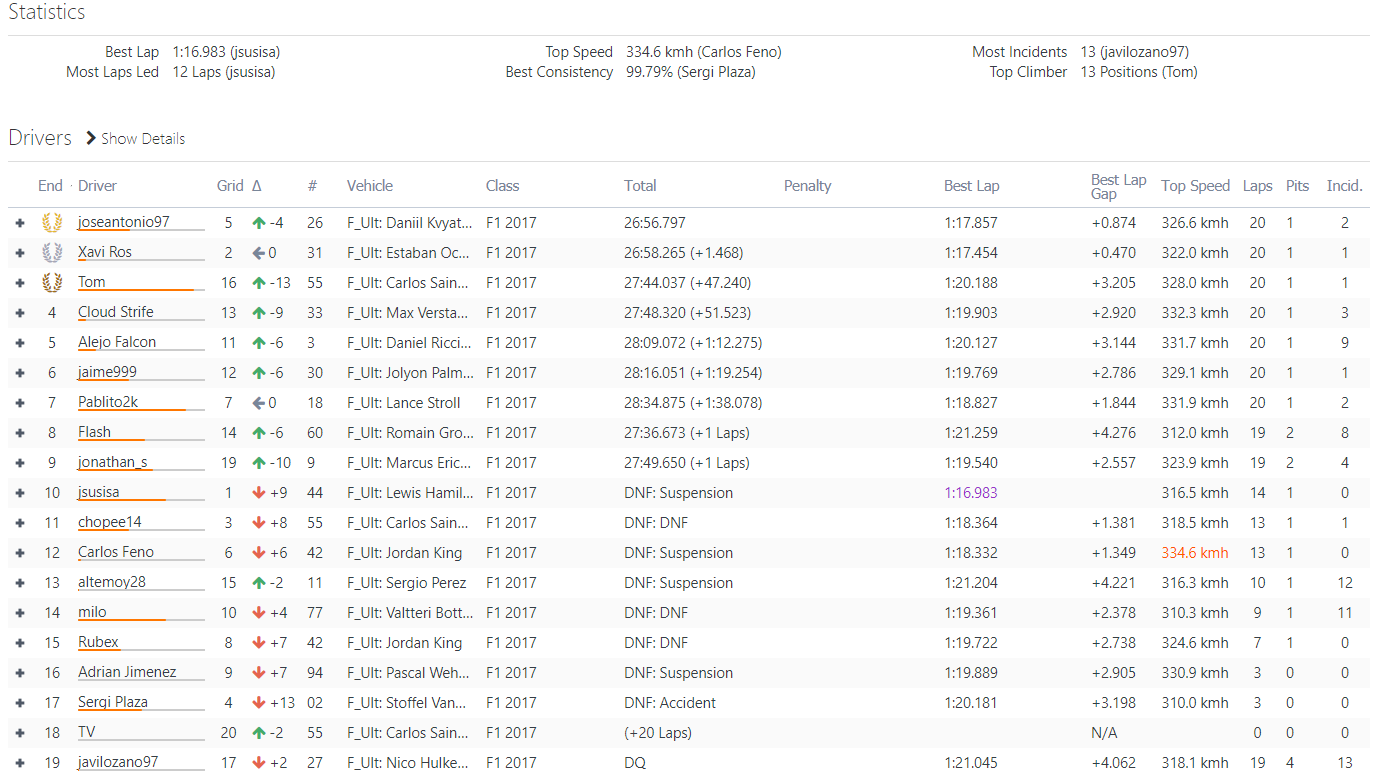Sort by End column header
The image size is (1373, 777).
(x=50, y=186)
